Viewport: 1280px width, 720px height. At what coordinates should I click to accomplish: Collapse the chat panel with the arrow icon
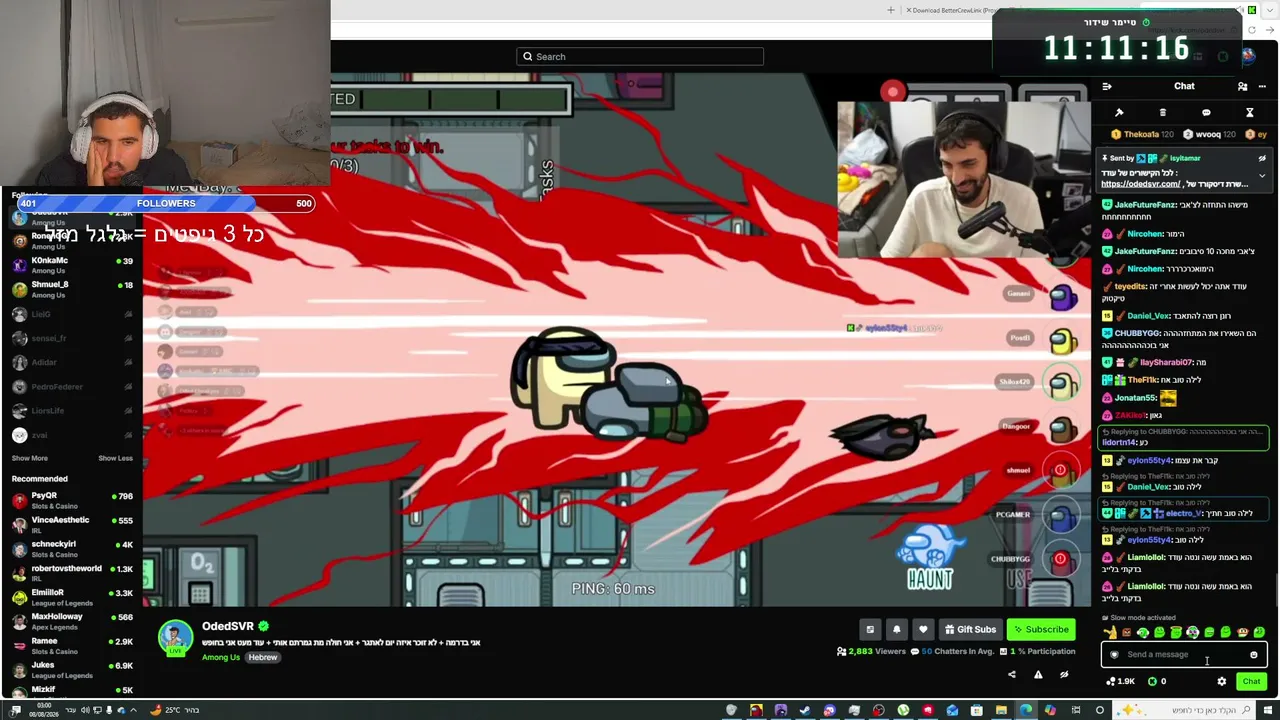pyautogui.click(x=1107, y=87)
